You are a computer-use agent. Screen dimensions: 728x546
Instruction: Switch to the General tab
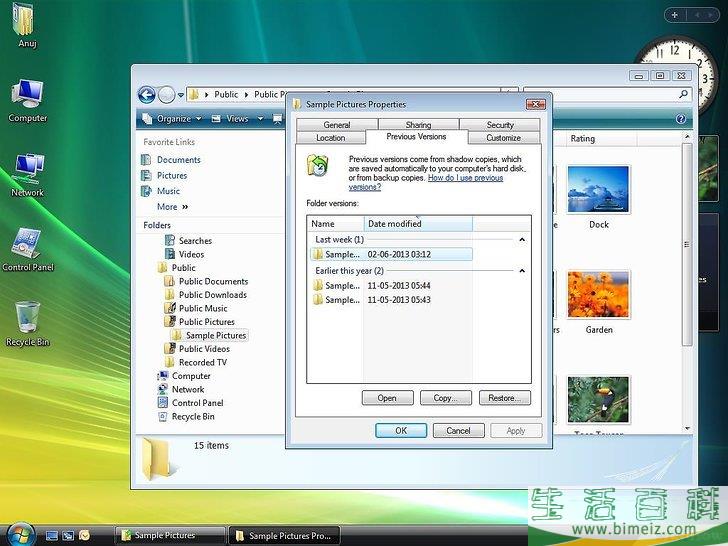tap(337, 124)
